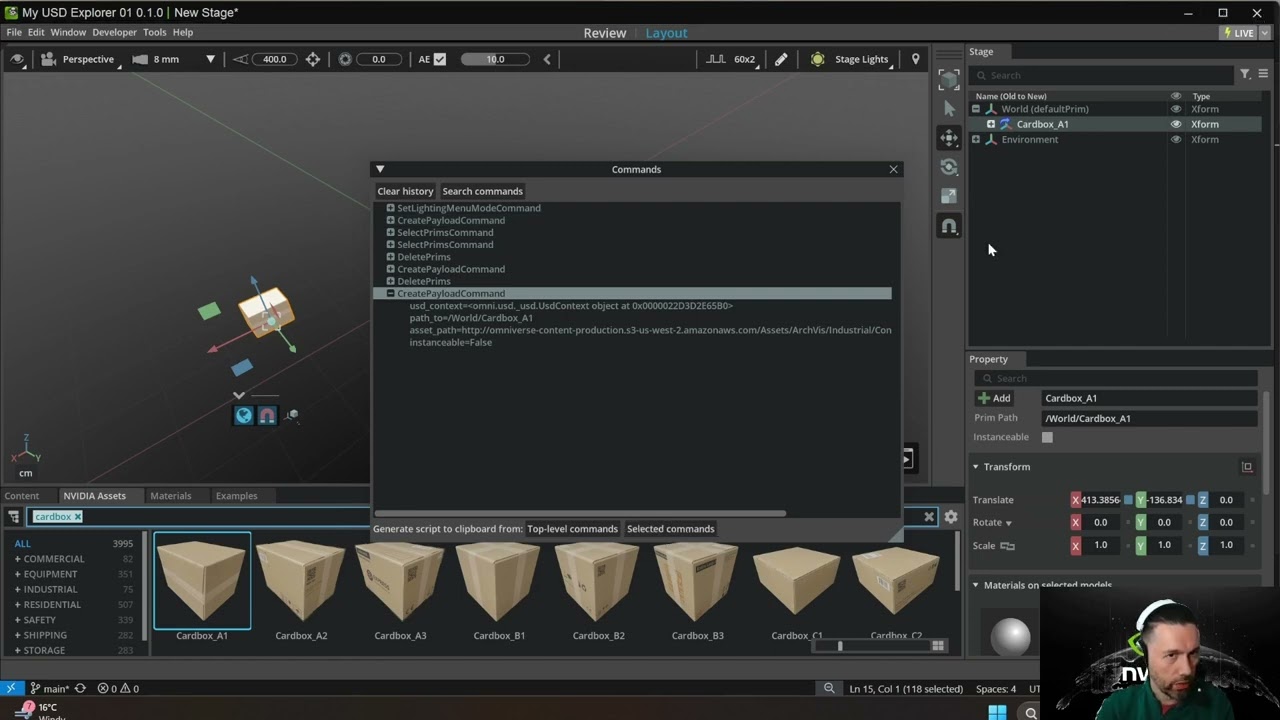
Task: Expand the SetLightingMenuModeCommand entry
Action: 391,208
